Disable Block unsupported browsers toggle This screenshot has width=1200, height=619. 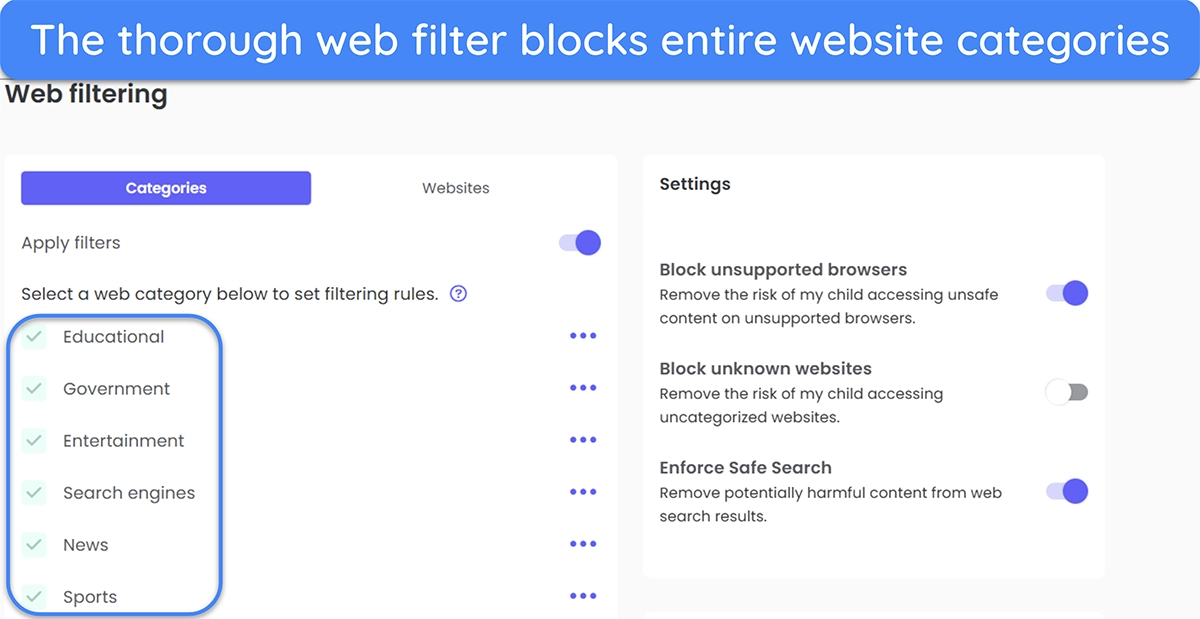(x=1067, y=293)
